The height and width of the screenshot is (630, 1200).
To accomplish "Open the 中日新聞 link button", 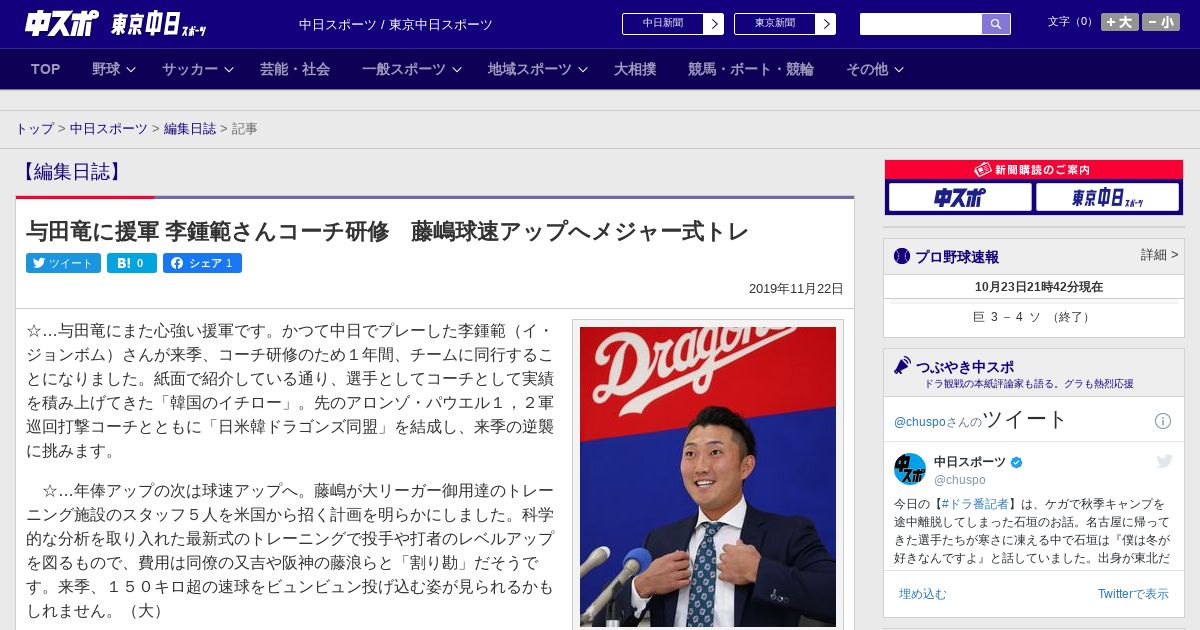I will (662, 24).
